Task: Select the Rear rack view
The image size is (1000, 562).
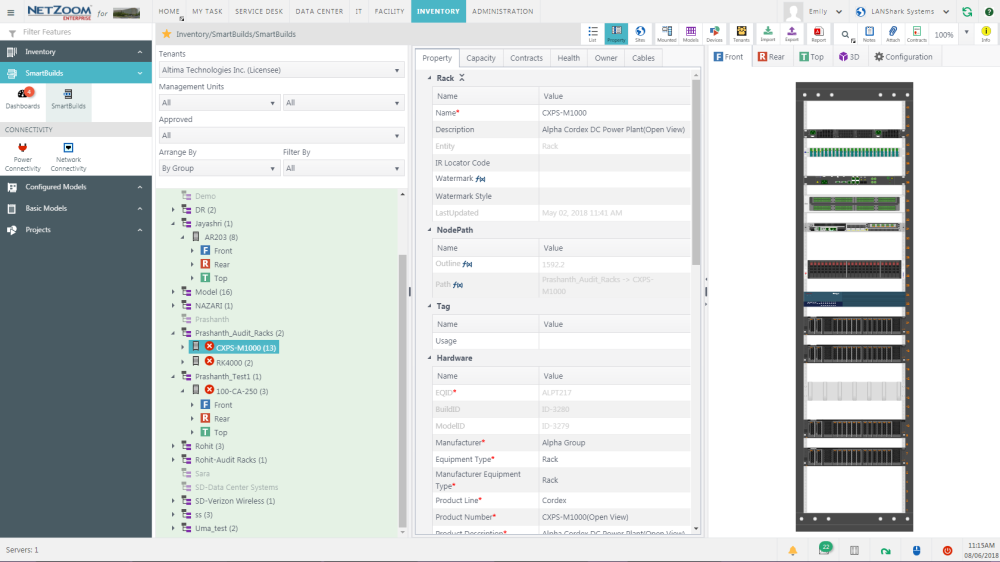Action: pyautogui.click(x=771, y=57)
